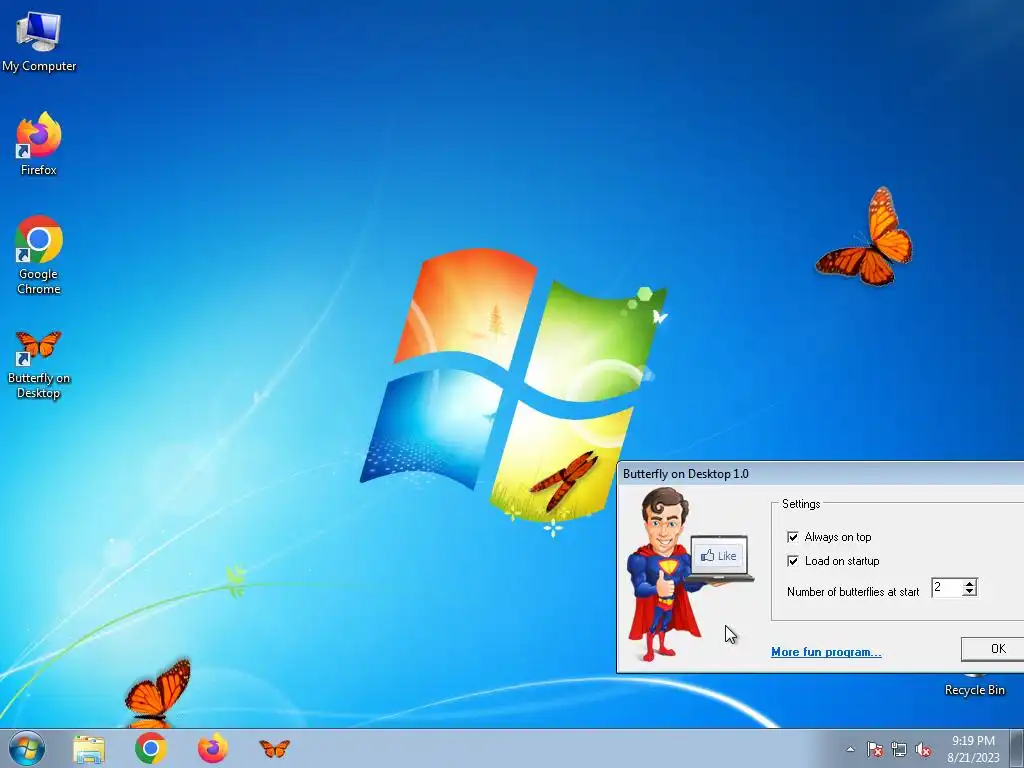Confirm settings with the OK button
1024x768 pixels.
(x=993, y=648)
